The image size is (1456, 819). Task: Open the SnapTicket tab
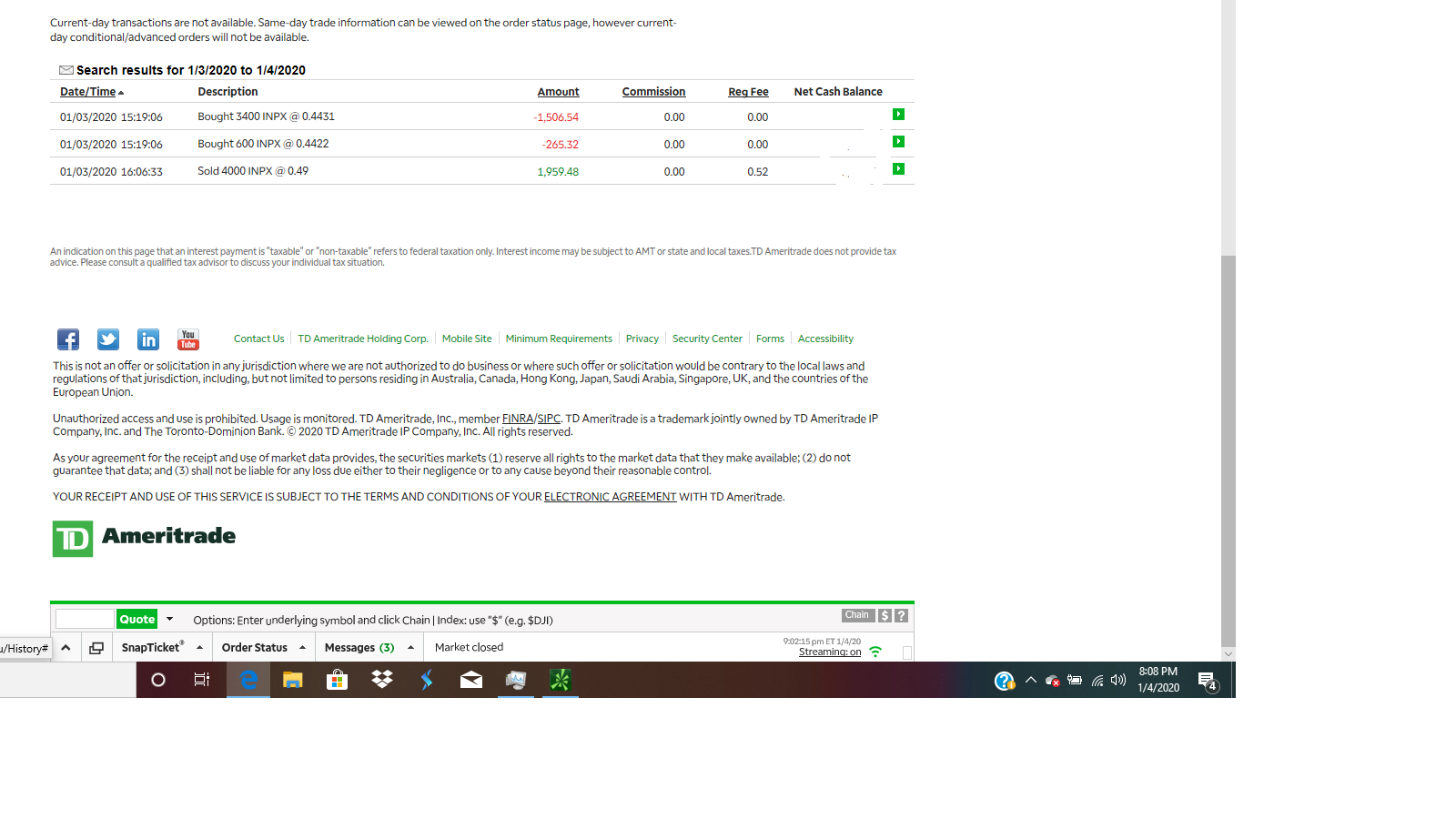click(153, 647)
